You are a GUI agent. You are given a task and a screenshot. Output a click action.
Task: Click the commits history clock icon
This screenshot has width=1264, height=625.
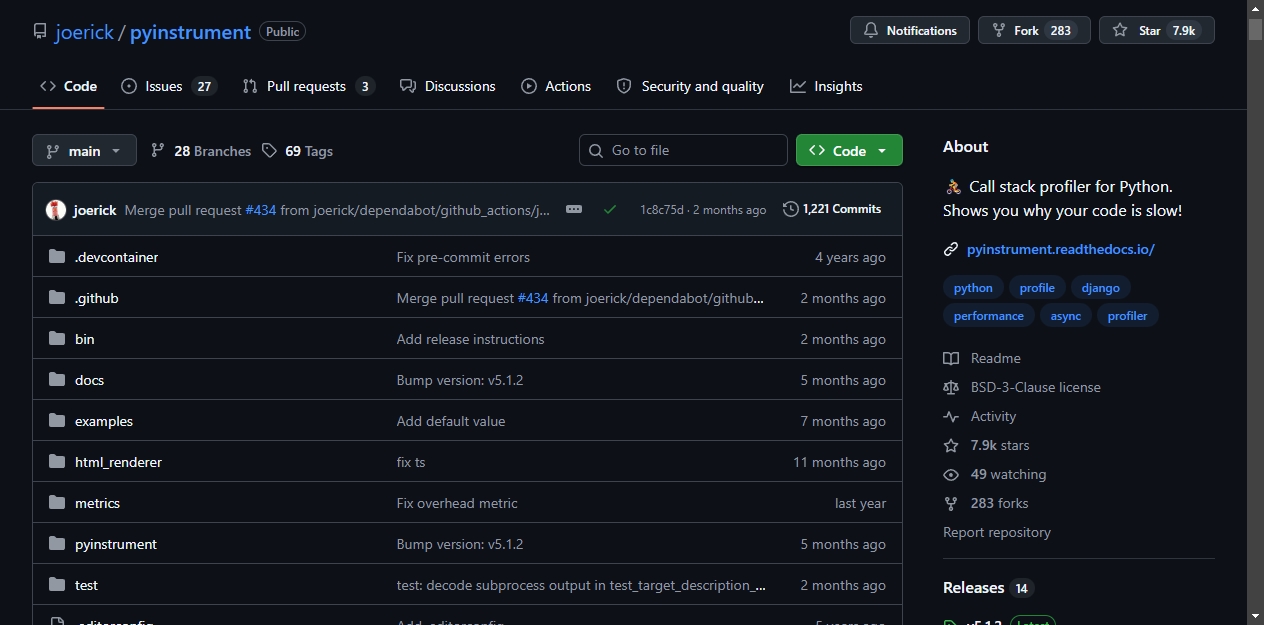(x=791, y=209)
